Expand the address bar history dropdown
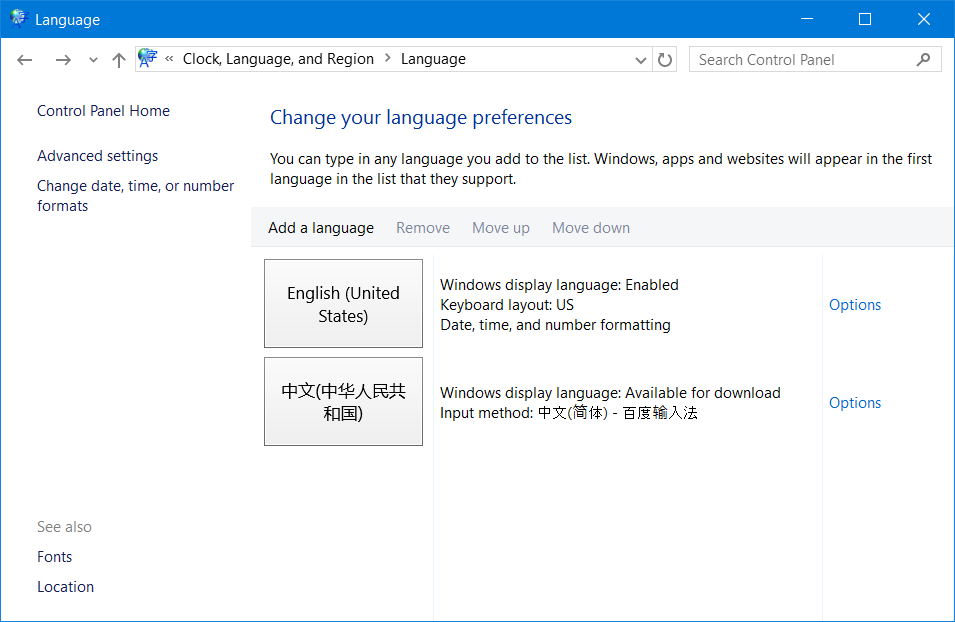955x622 pixels. 641,60
